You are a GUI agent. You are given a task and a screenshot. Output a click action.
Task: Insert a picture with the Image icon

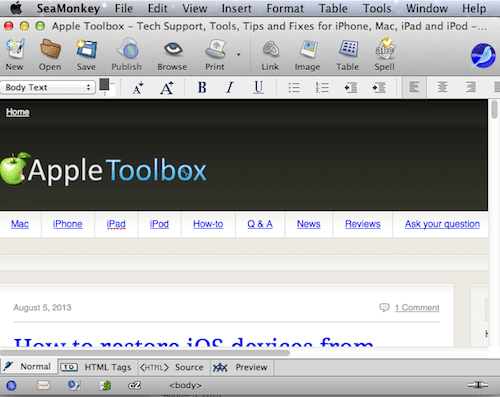308,49
